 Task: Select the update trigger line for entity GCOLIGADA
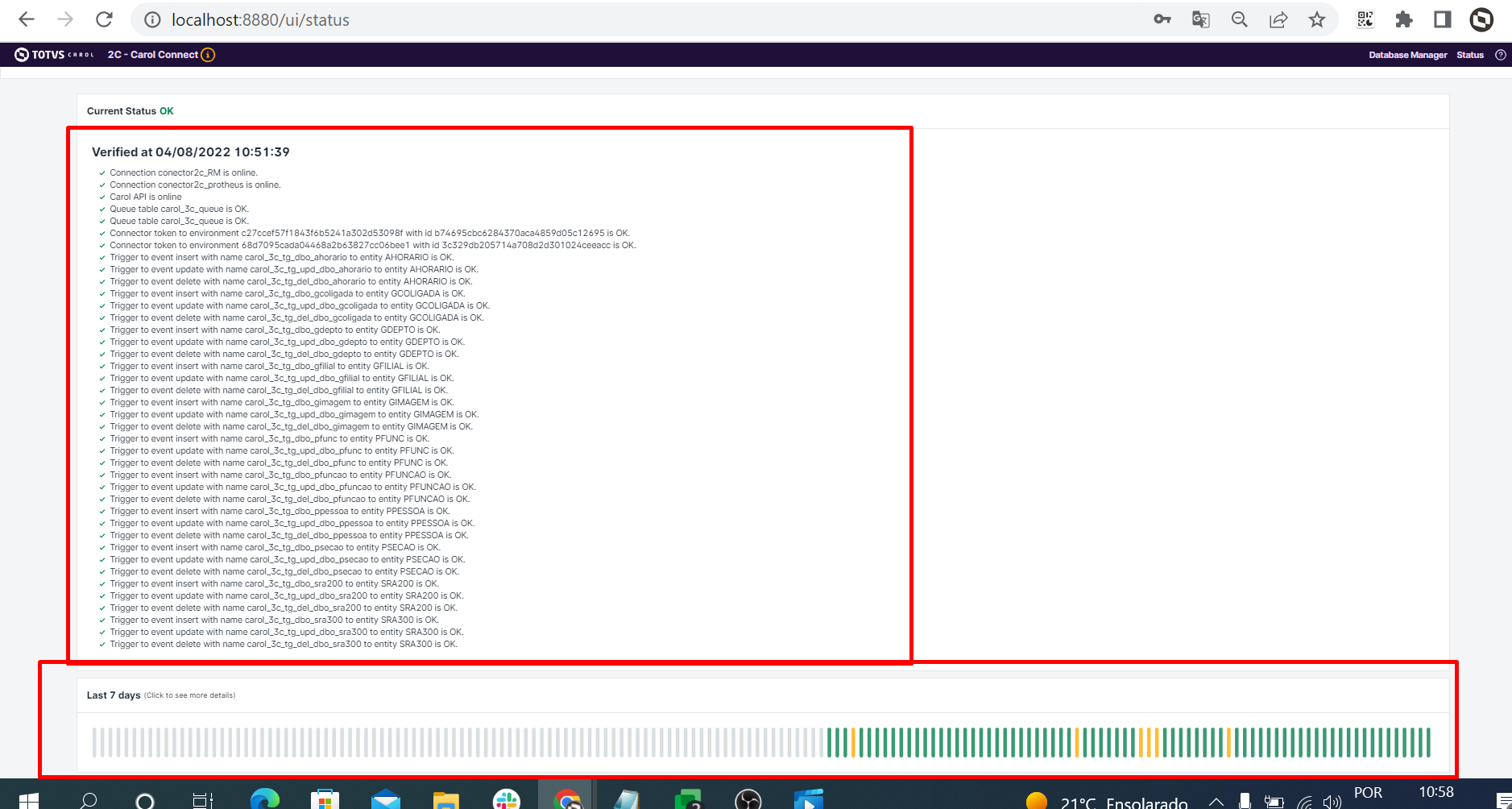click(x=300, y=305)
